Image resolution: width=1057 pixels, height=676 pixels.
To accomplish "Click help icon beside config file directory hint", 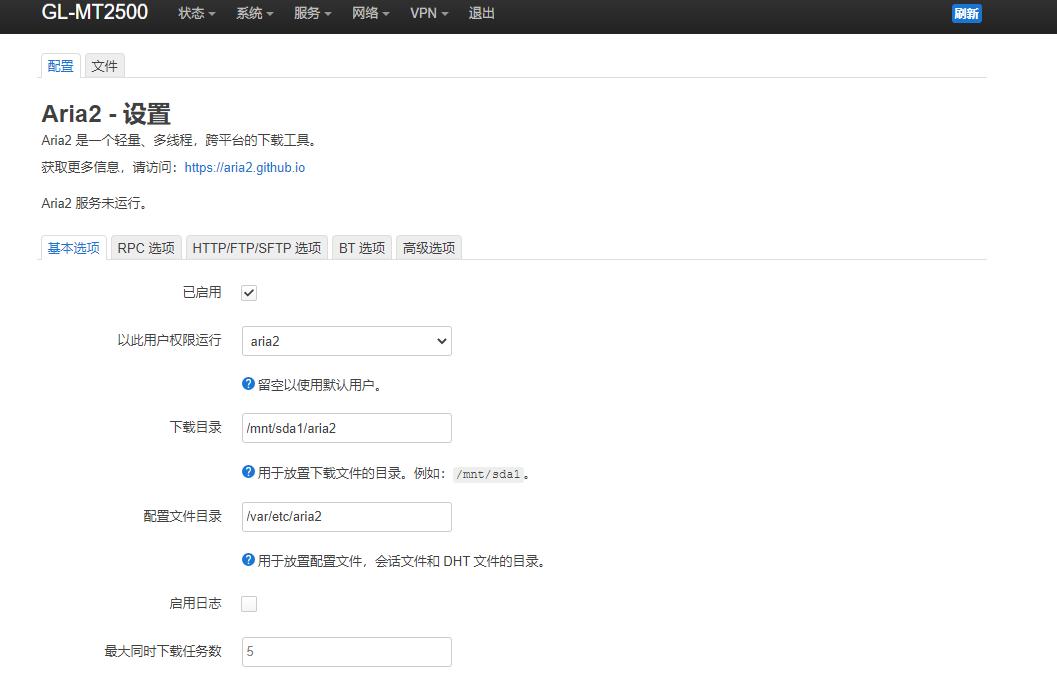I will click(x=246, y=561).
